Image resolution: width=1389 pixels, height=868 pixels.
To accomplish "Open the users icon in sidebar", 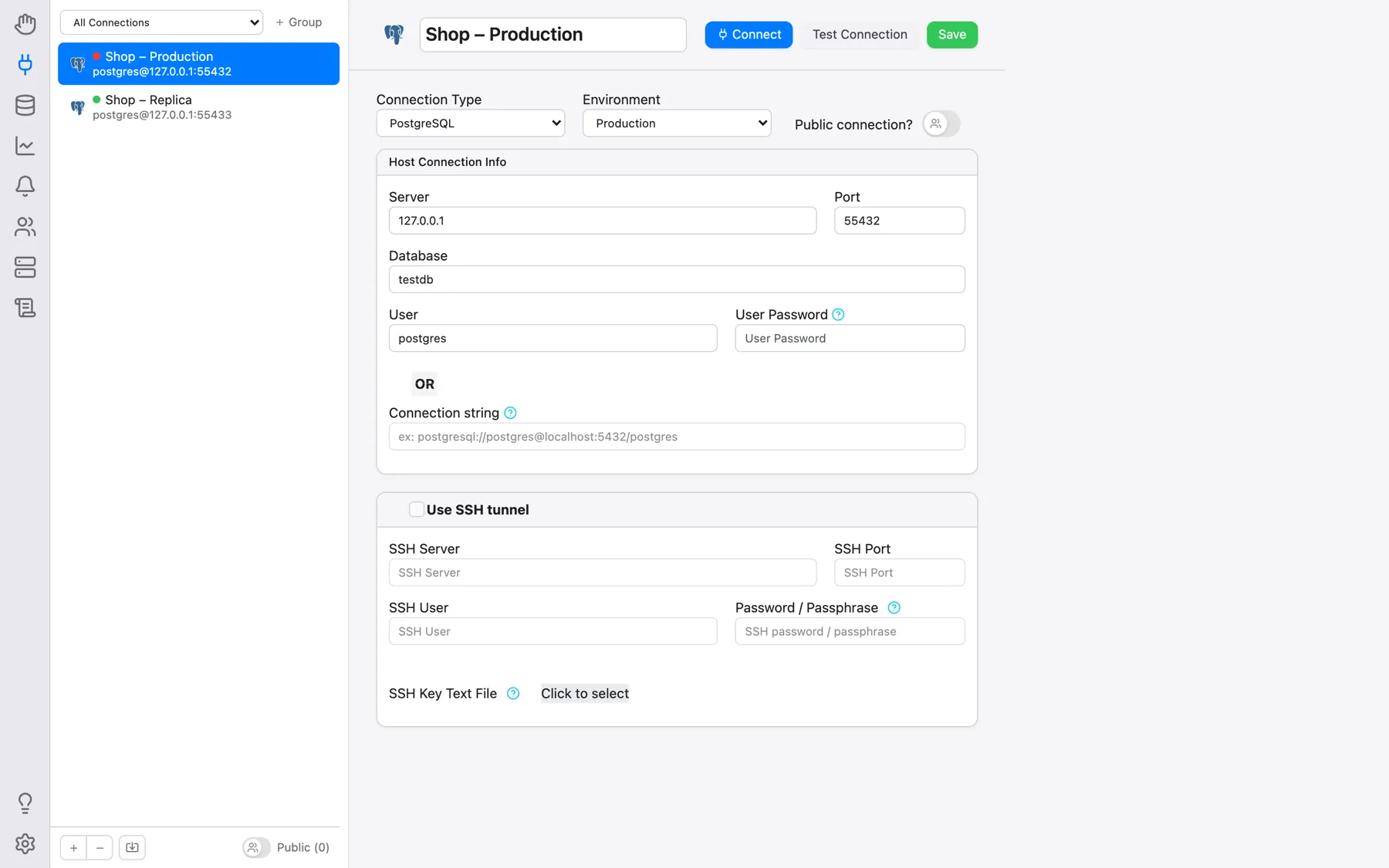I will (25, 227).
